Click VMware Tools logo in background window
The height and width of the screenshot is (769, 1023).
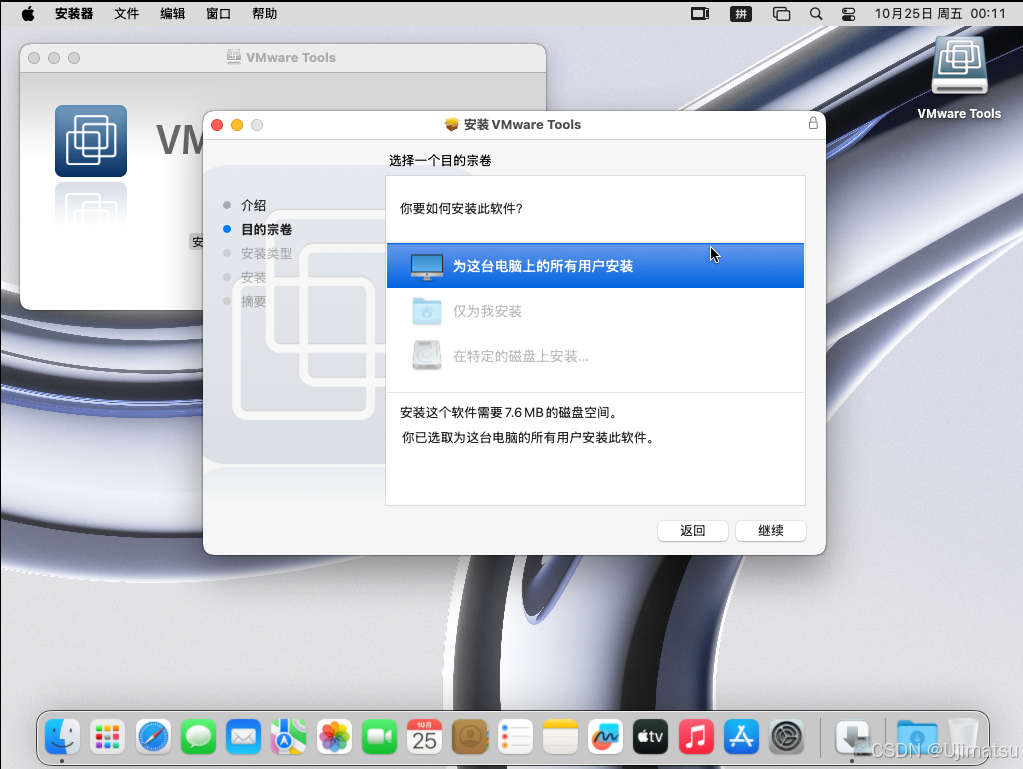[x=91, y=141]
